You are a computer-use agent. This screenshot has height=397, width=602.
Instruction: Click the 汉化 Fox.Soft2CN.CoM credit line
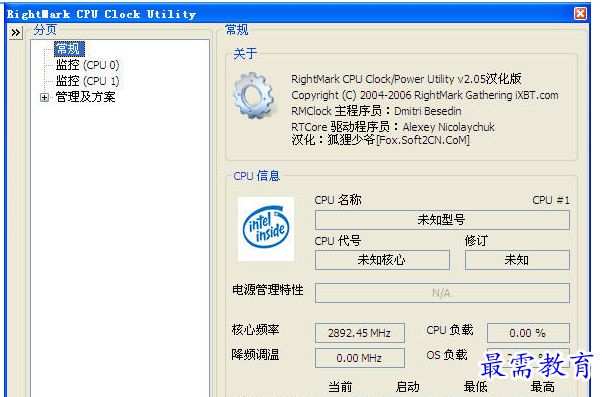coord(380,140)
